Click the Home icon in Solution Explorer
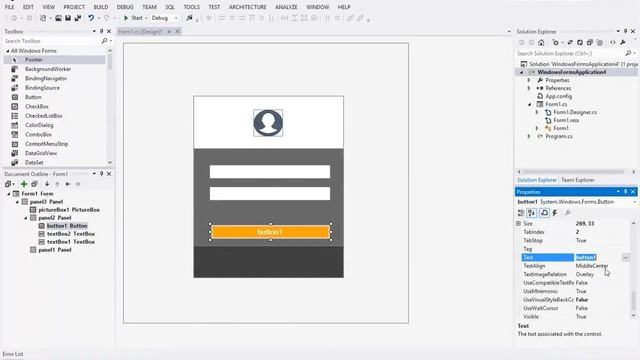Viewport: 640px width, 360px height. tap(541, 42)
